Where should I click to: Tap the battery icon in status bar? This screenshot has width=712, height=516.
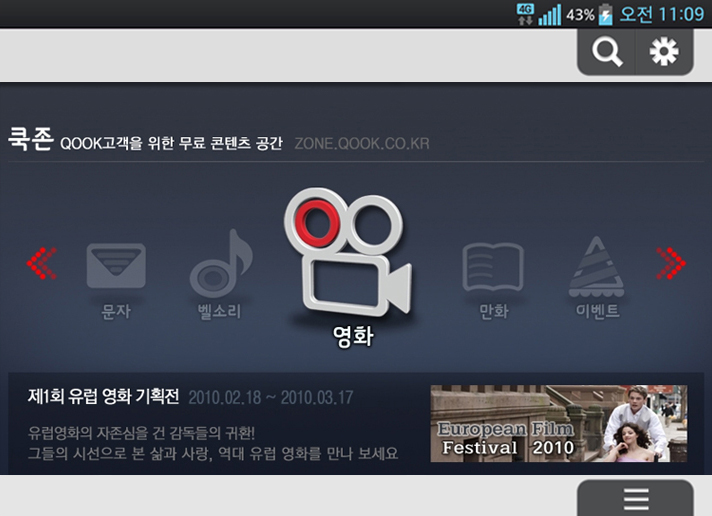pos(606,14)
